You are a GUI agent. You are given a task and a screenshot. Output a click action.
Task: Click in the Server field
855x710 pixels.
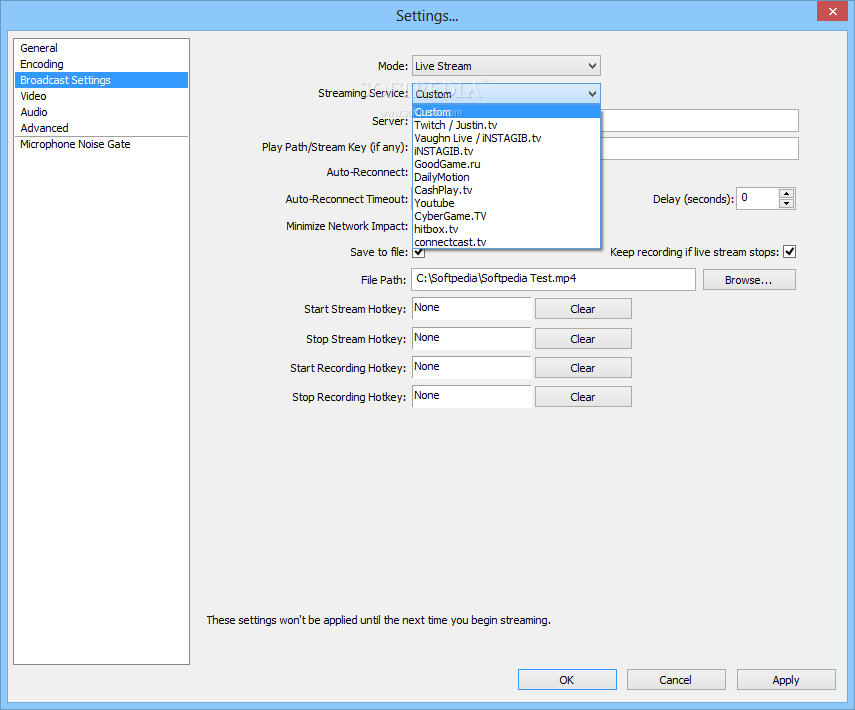click(700, 121)
